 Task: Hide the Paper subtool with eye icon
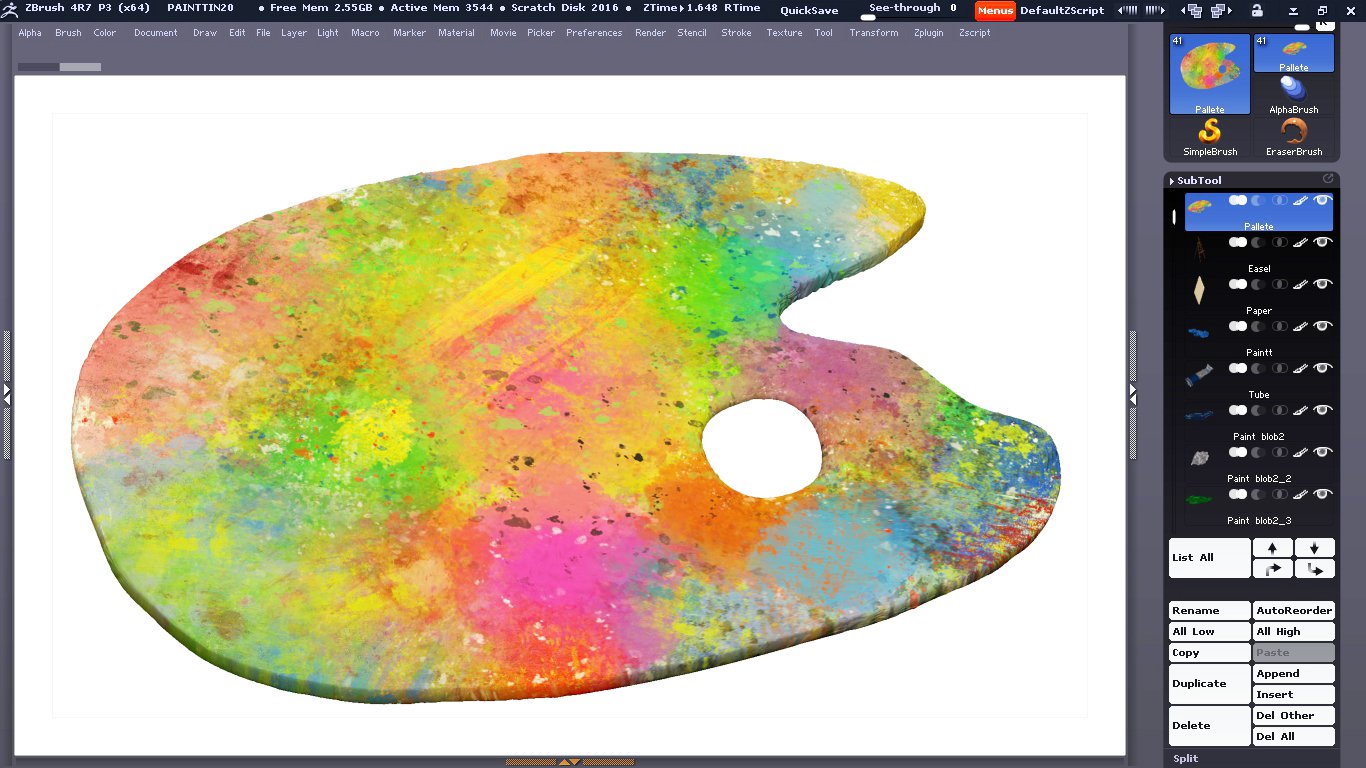[1323, 284]
